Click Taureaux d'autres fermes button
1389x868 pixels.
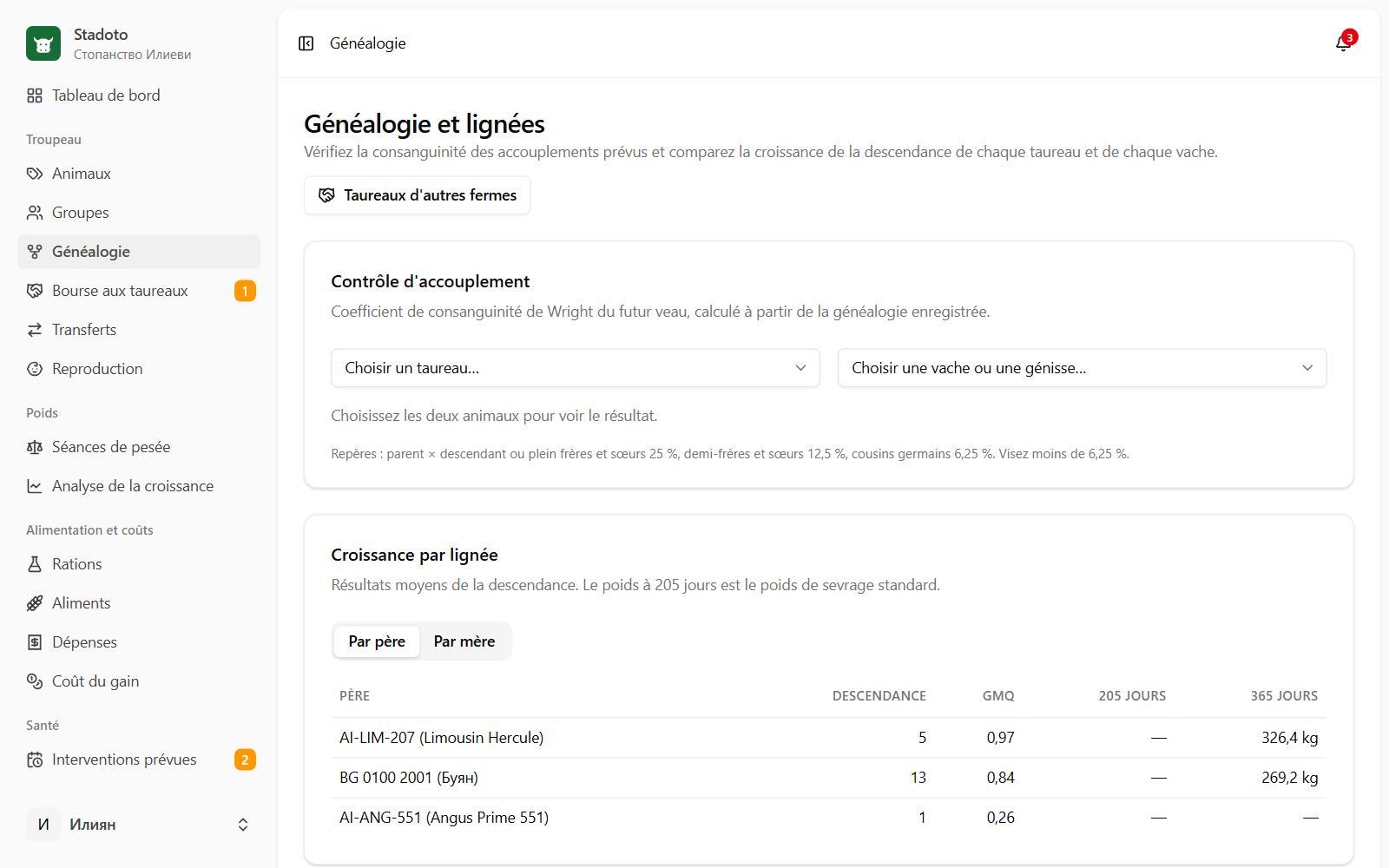[x=417, y=195]
